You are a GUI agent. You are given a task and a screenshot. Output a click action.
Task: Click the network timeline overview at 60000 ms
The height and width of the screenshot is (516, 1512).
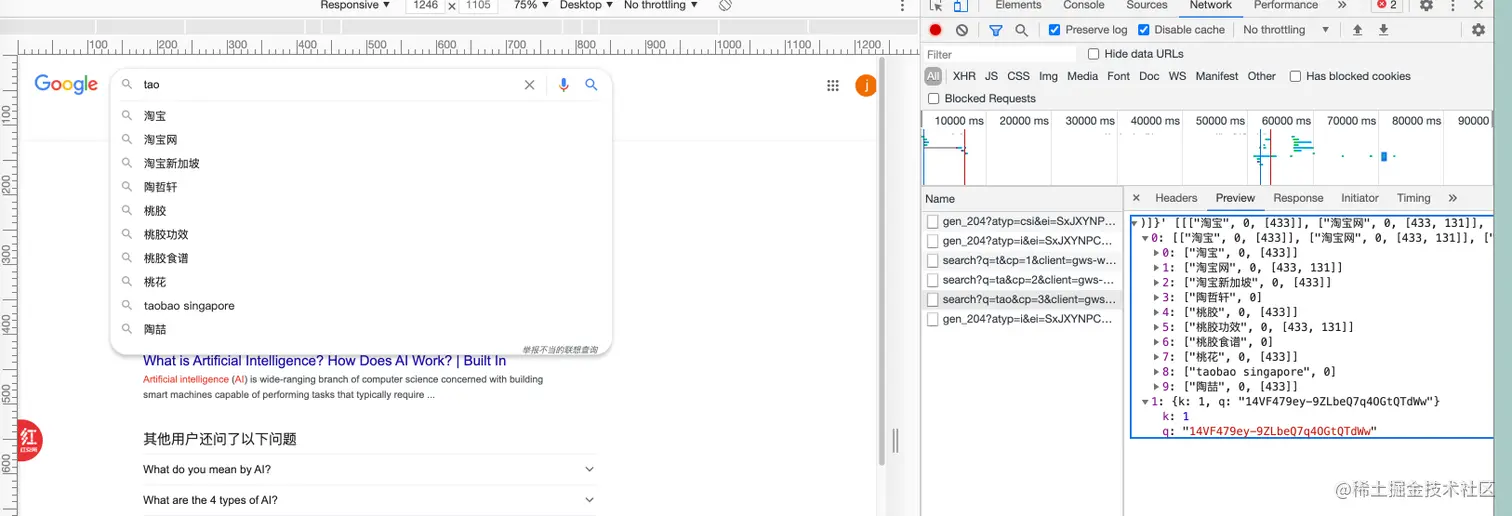[x=1286, y=121]
